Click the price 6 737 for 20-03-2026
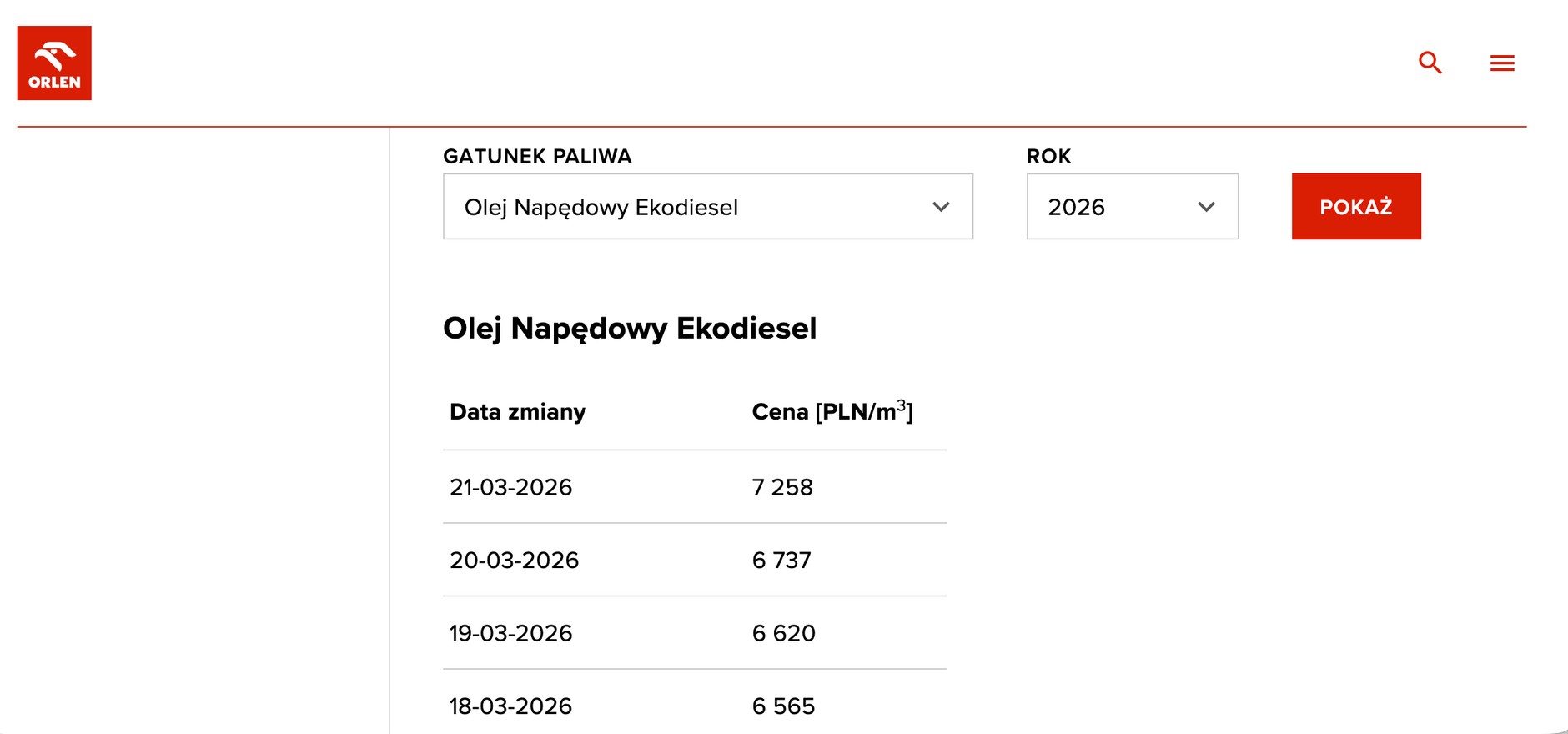The image size is (1568, 734). click(x=782, y=561)
